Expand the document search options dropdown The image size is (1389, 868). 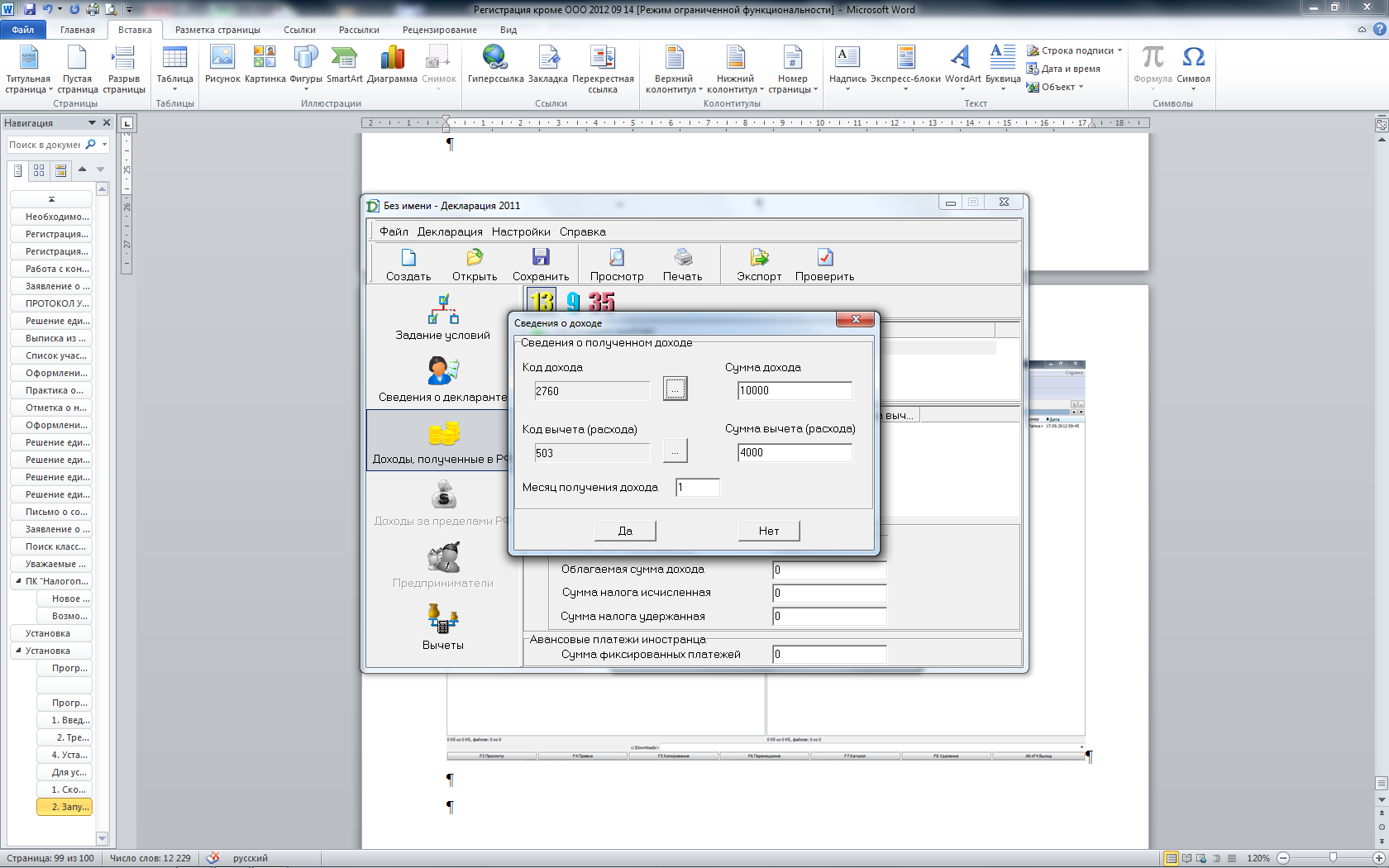click(x=104, y=145)
